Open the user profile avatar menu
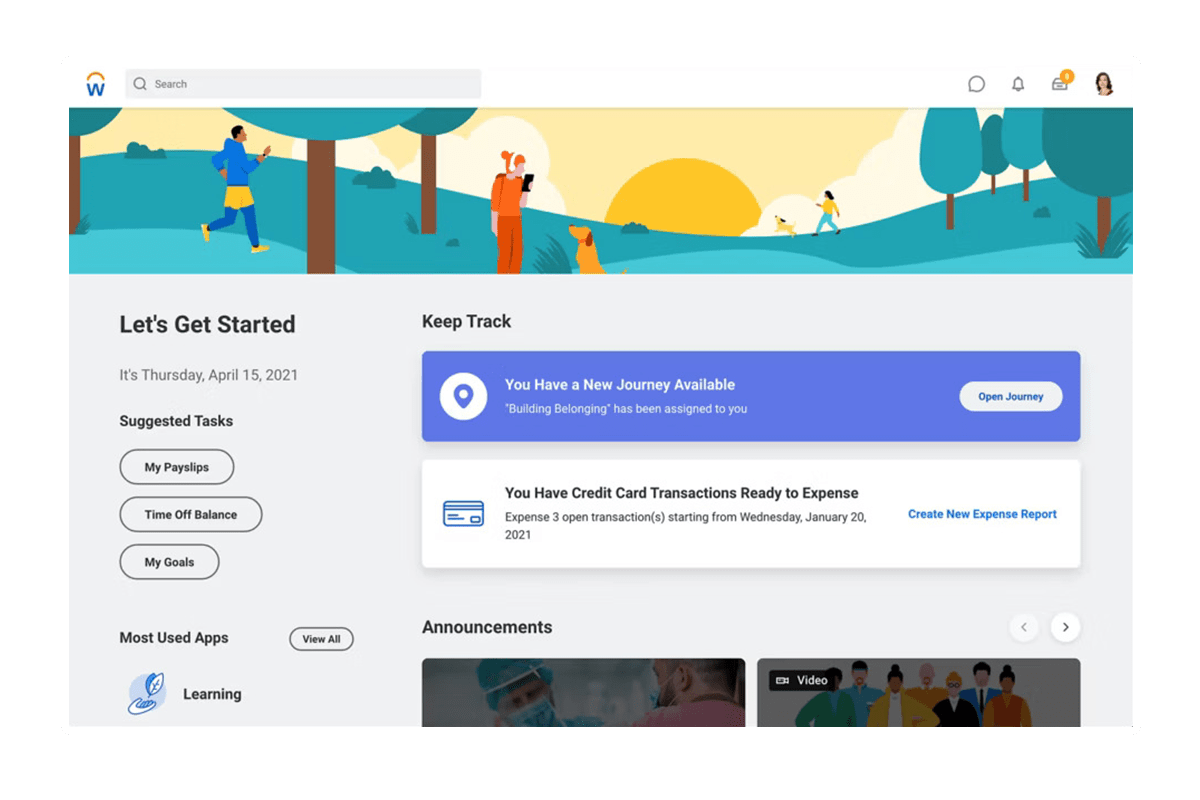Viewport: 1200px width, 800px height. click(x=1104, y=84)
